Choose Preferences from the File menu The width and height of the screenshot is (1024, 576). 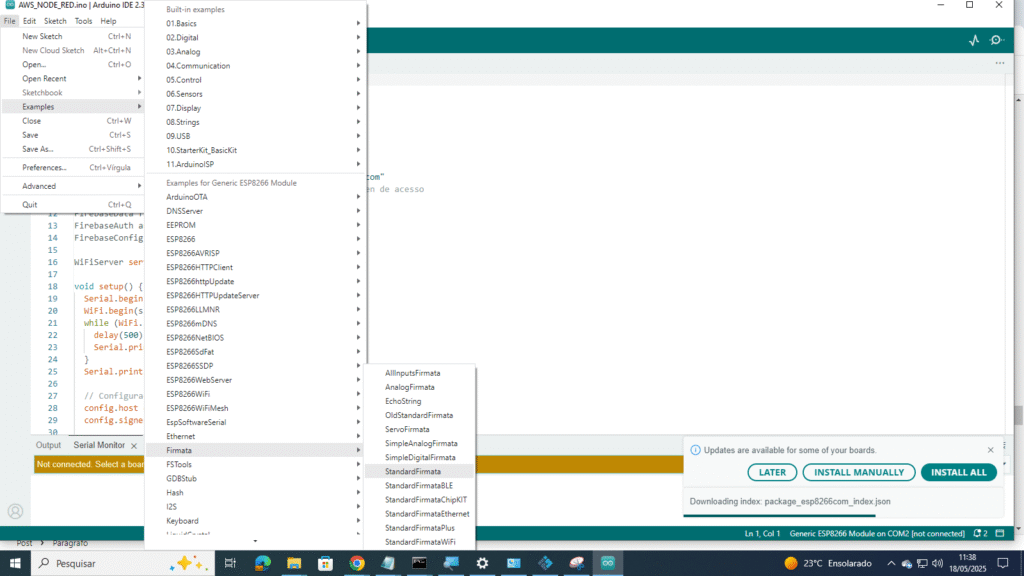(45, 167)
